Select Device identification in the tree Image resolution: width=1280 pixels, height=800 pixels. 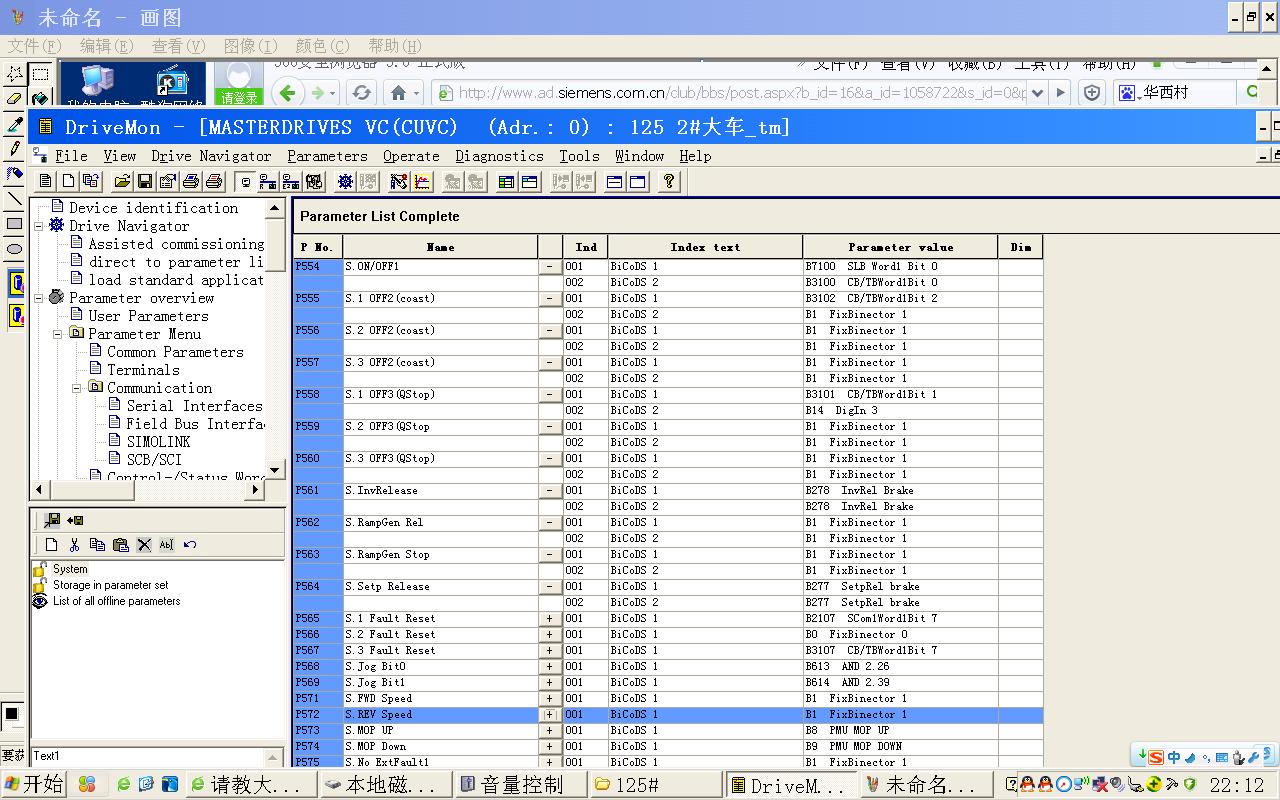[153, 208]
